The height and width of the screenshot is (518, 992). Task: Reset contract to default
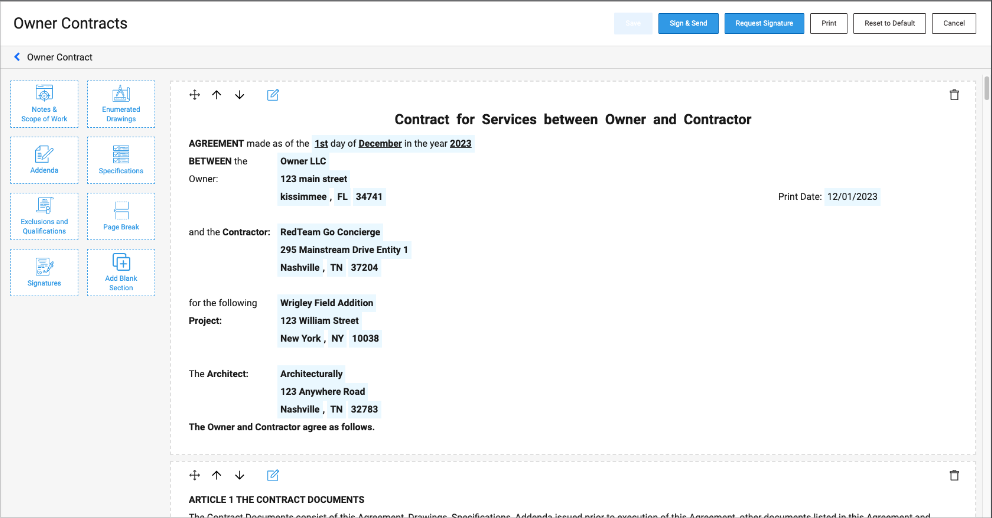pyautogui.click(x=889, y=23)
